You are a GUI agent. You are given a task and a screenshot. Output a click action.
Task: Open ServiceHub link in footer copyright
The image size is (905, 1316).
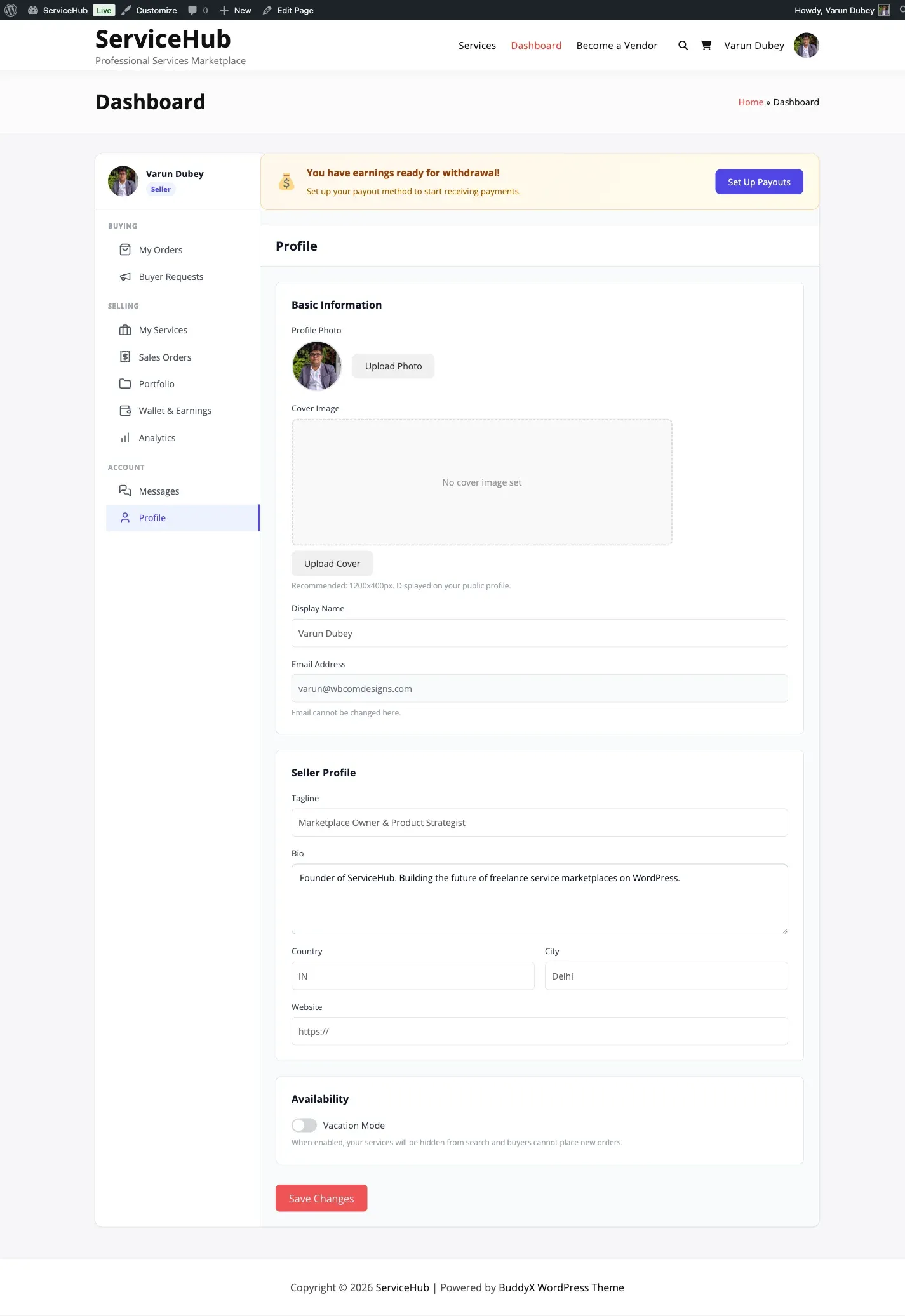pyautogui.click(x=403, y=1287)
